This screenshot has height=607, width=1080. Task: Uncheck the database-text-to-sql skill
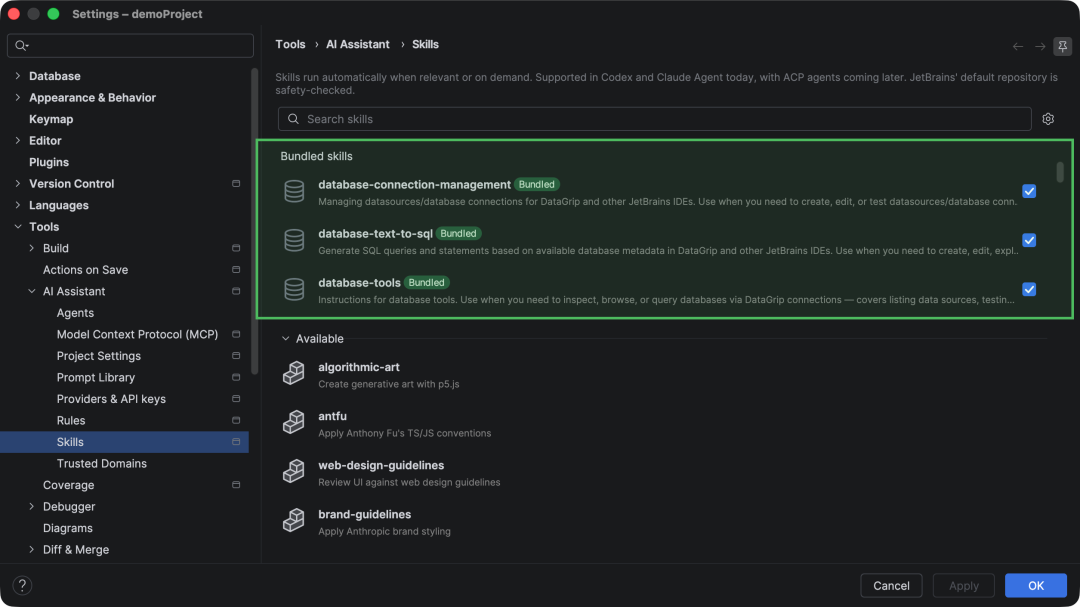[x=1029, y=240]
